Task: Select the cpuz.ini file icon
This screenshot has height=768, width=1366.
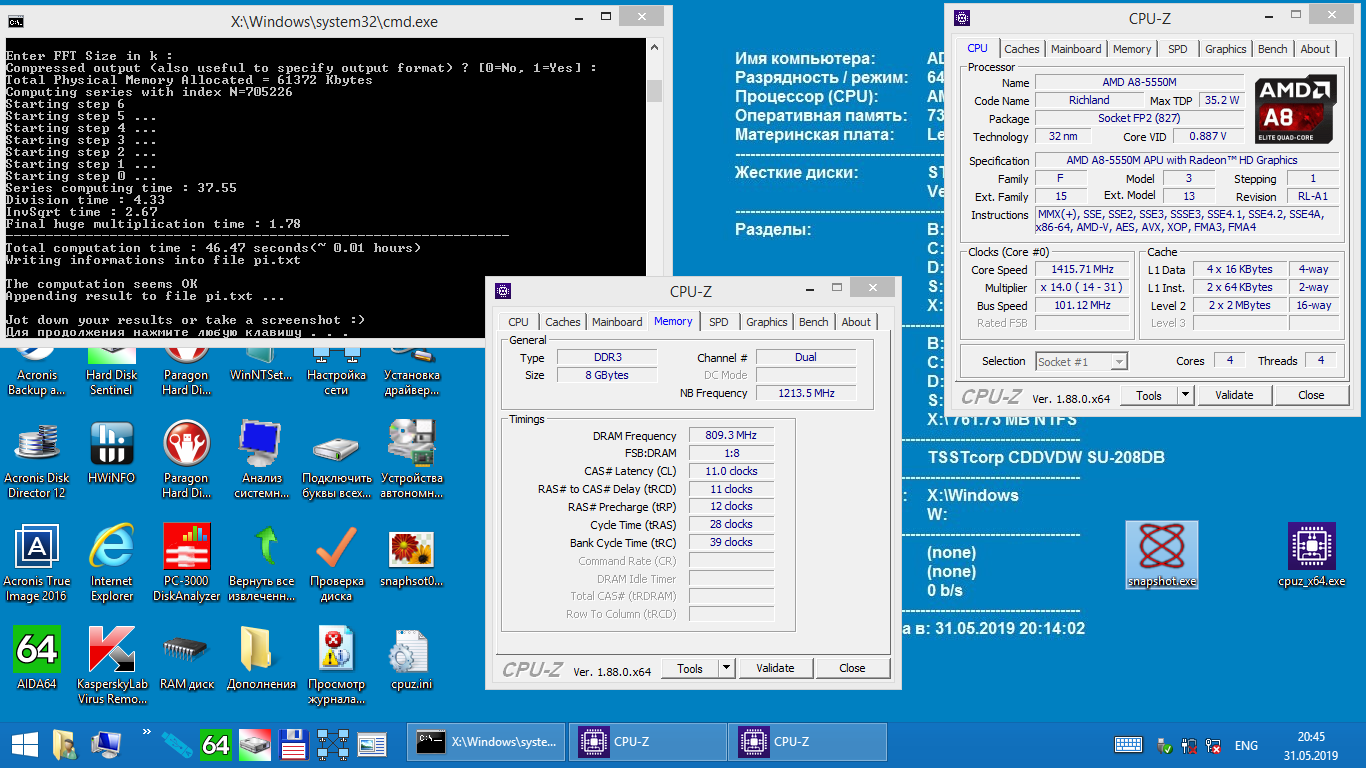Action: pos(411,657)
